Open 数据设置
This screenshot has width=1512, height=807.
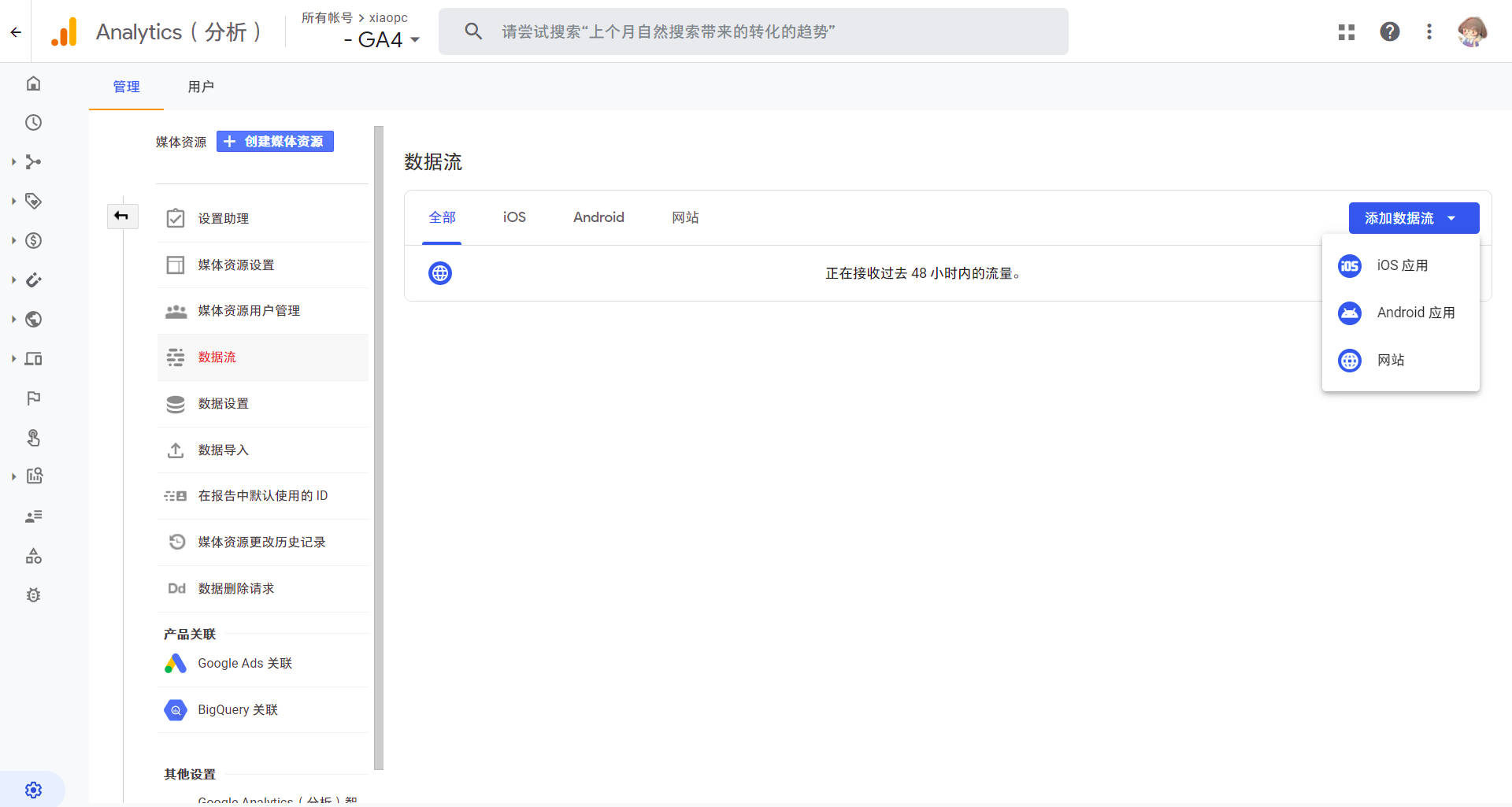pyautogui.click(x=263, y=404)
